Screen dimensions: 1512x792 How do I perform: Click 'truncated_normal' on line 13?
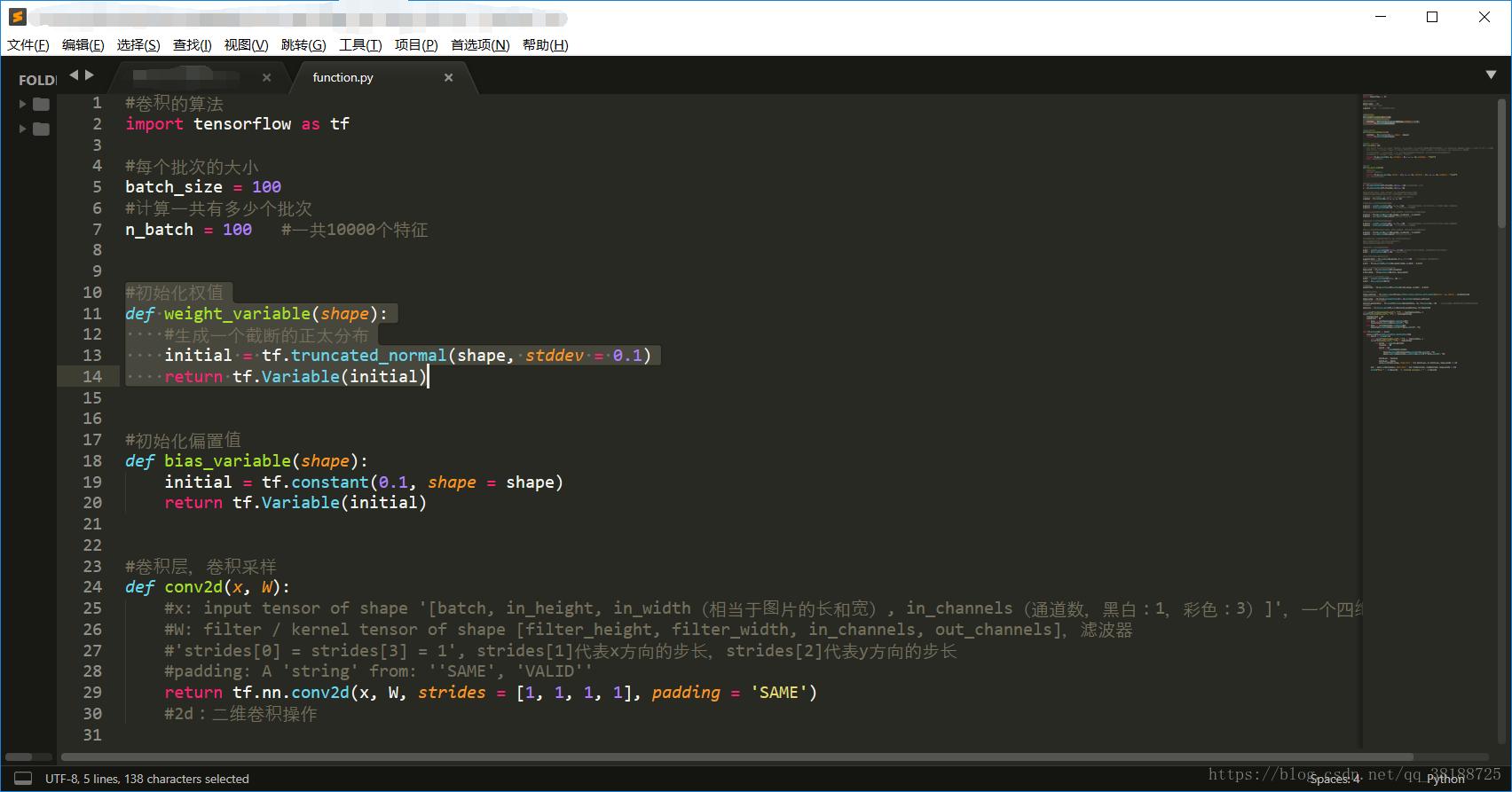tap(368, 356)
